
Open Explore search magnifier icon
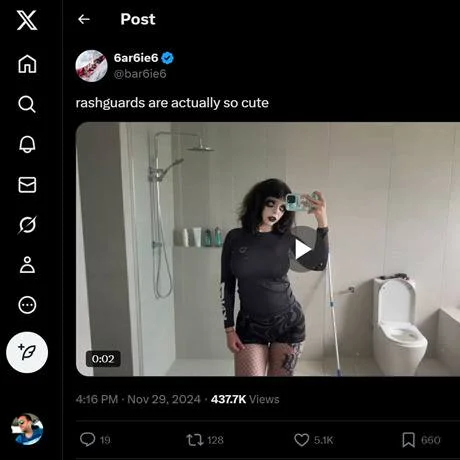coord(27,104)
